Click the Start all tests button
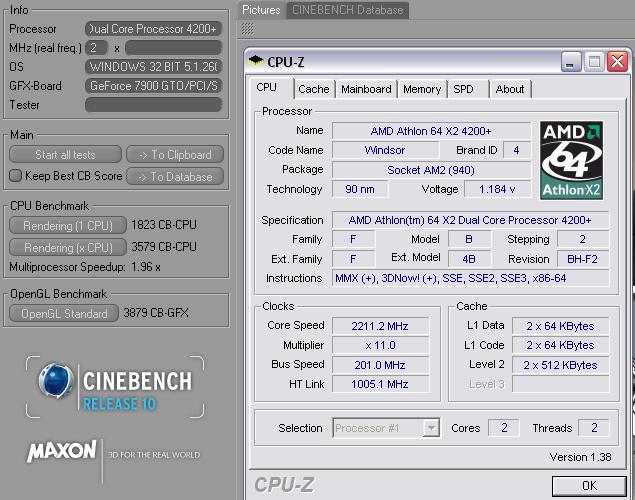This screenshot has height=500, width=635. coord(65,155)
